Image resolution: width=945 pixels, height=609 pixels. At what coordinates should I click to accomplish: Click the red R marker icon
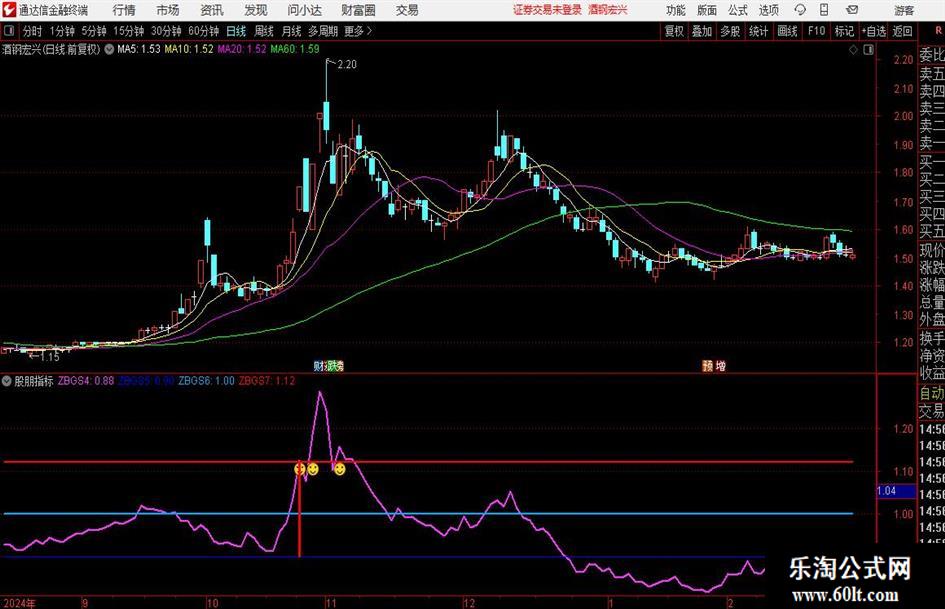coord(938,31)
